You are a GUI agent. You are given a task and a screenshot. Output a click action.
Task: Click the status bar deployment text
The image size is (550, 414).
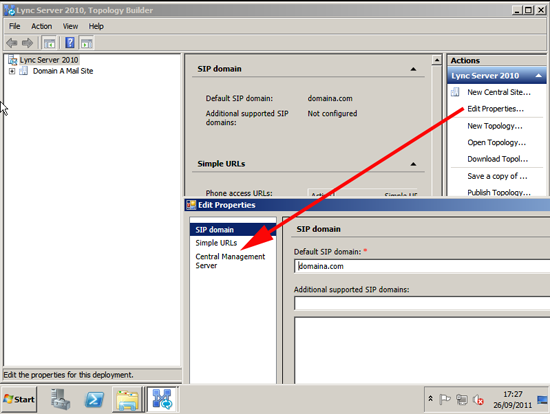pyautogui.click(x=68, y=375)
